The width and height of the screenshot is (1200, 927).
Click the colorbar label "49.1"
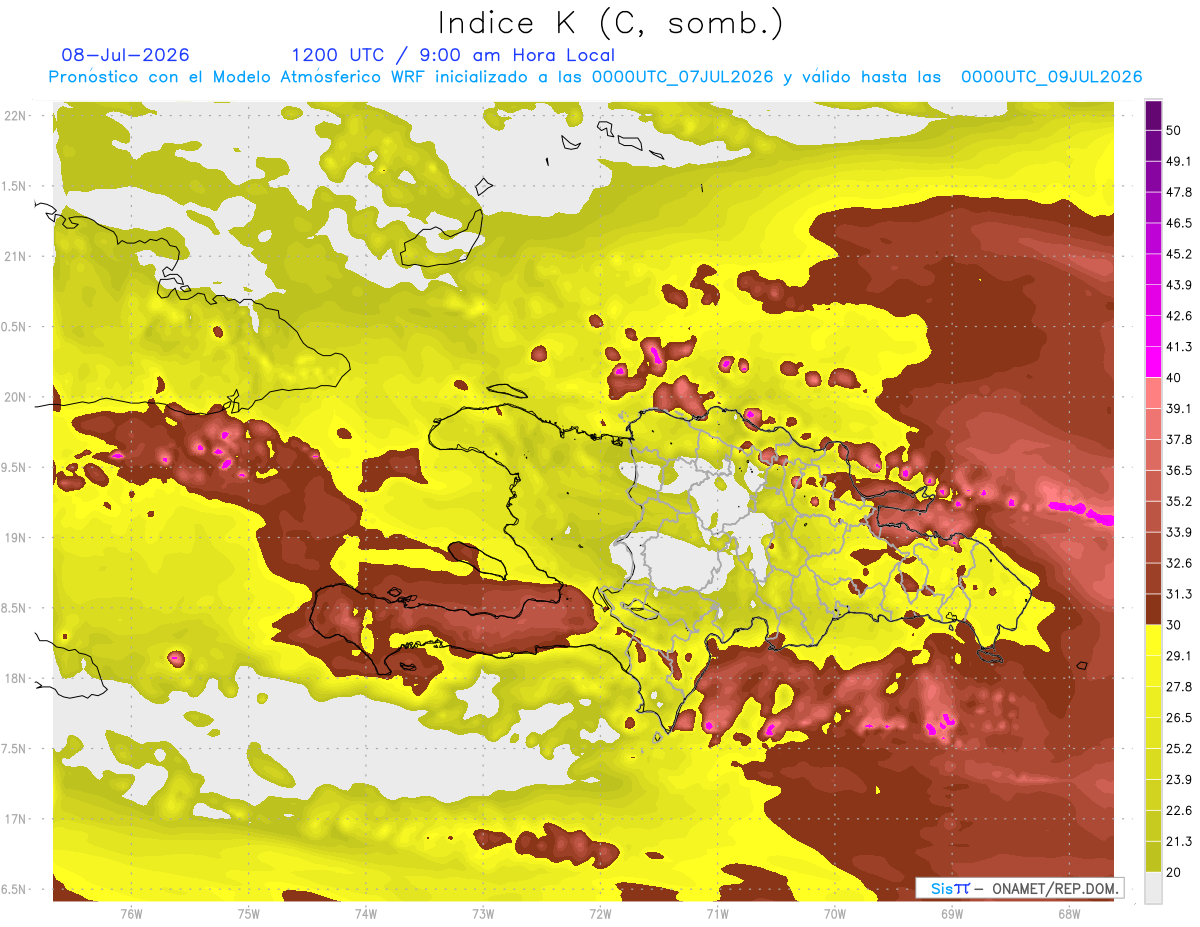[x=1179, y=161]
